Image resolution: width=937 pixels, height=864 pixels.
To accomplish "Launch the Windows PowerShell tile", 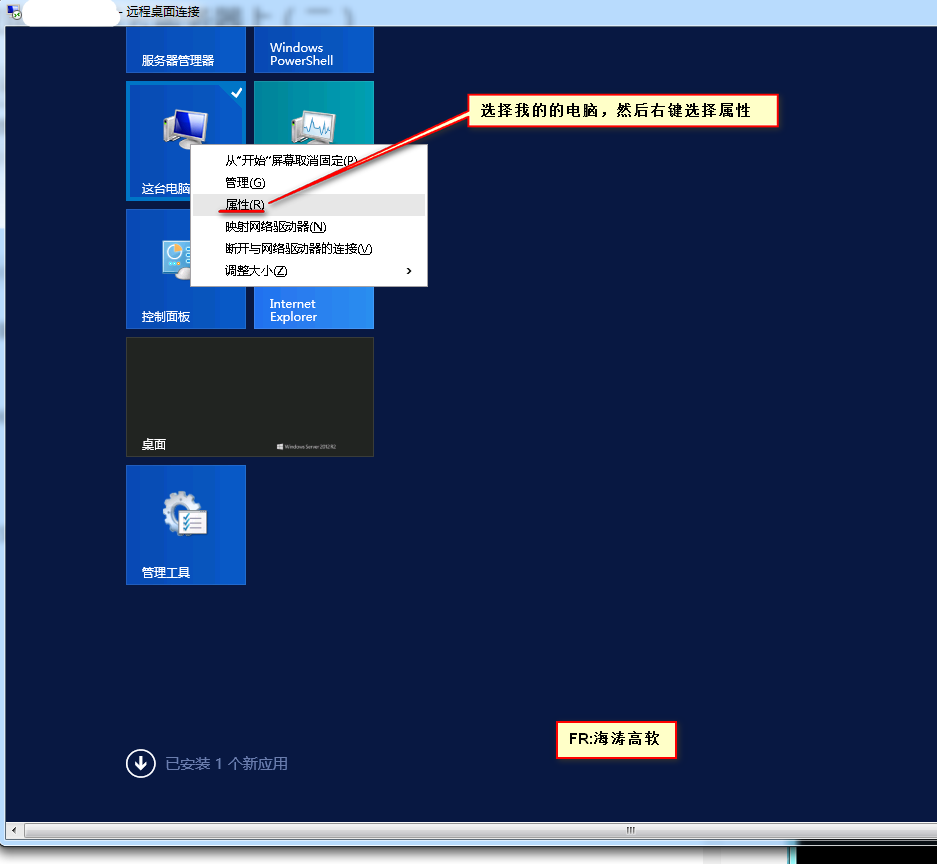I will point(314,50).
